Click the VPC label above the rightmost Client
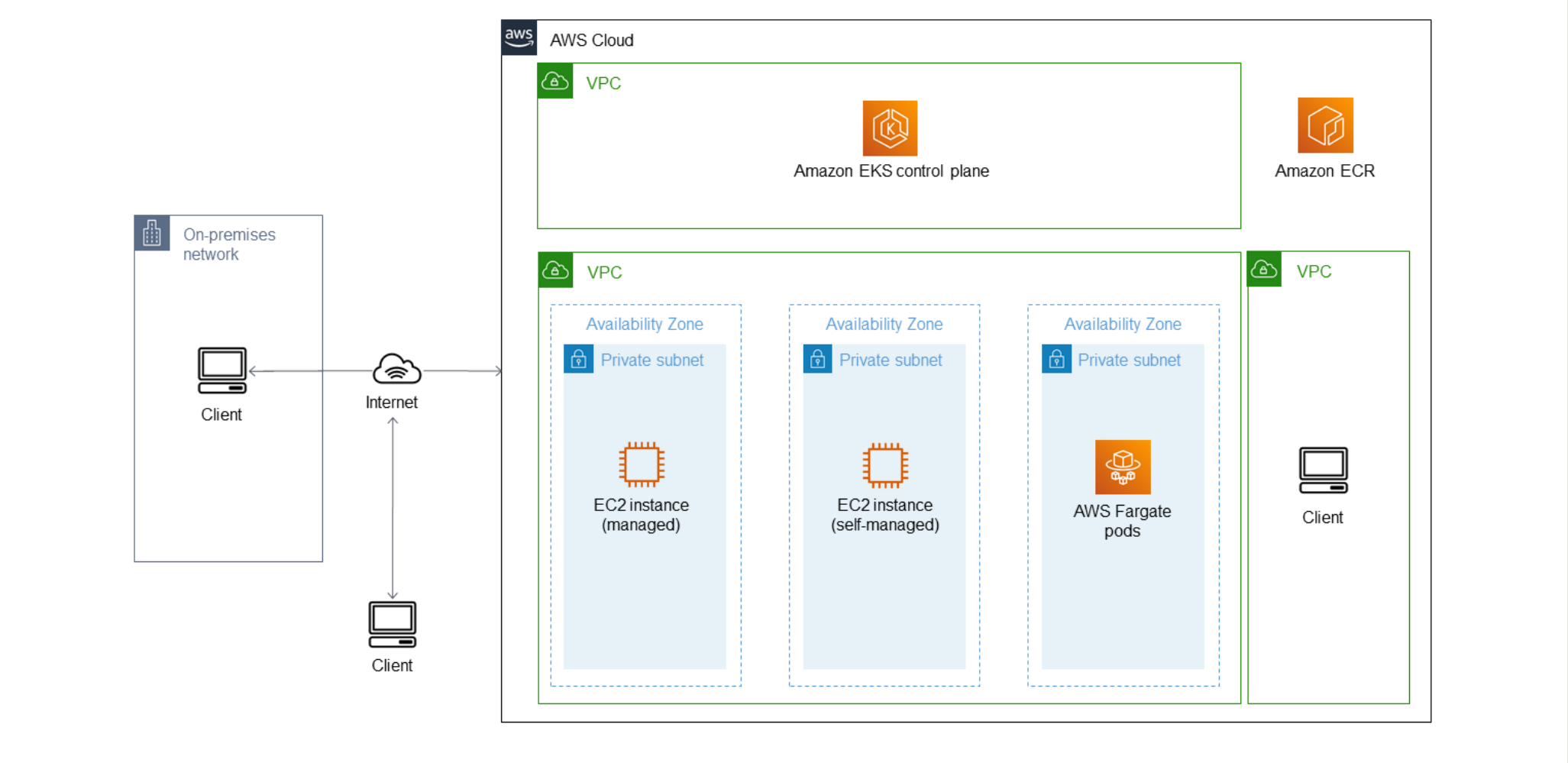1568x763 pixels. pos(1314,272)
